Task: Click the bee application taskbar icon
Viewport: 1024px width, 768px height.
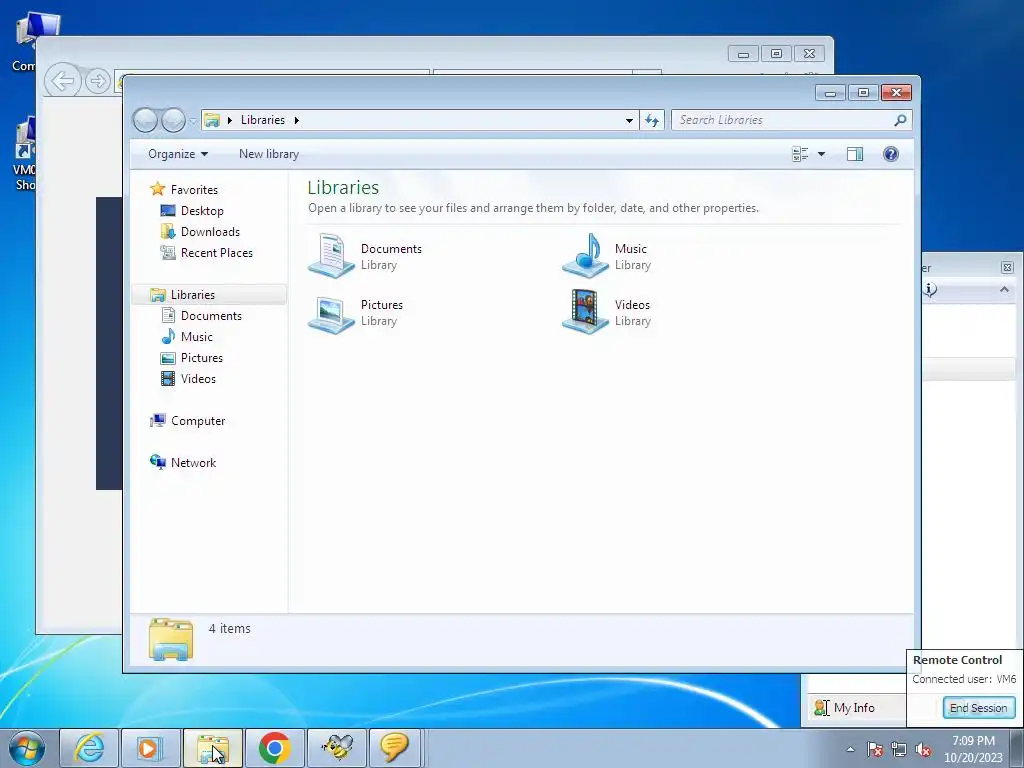Action: pyautogui.click(x=337, y=748)
